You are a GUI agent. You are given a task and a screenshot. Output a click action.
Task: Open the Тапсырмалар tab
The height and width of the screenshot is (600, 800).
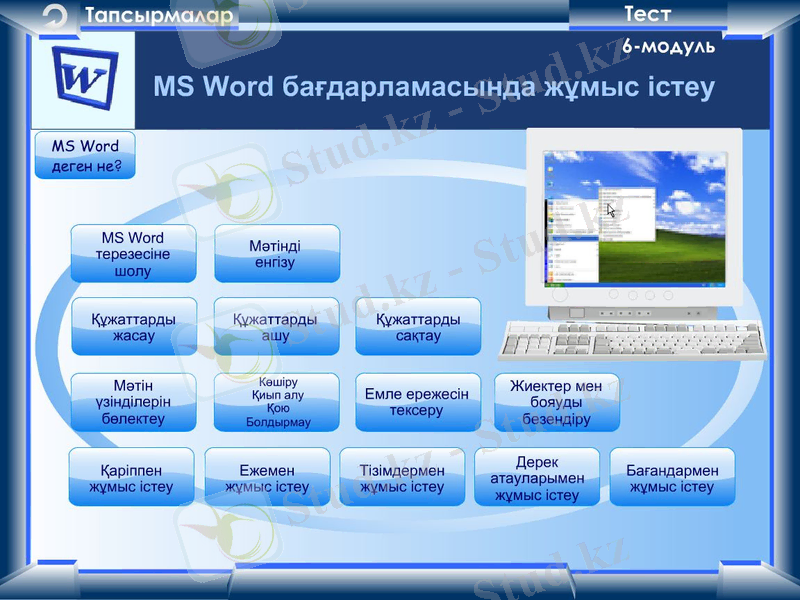(x=160, y=15)
